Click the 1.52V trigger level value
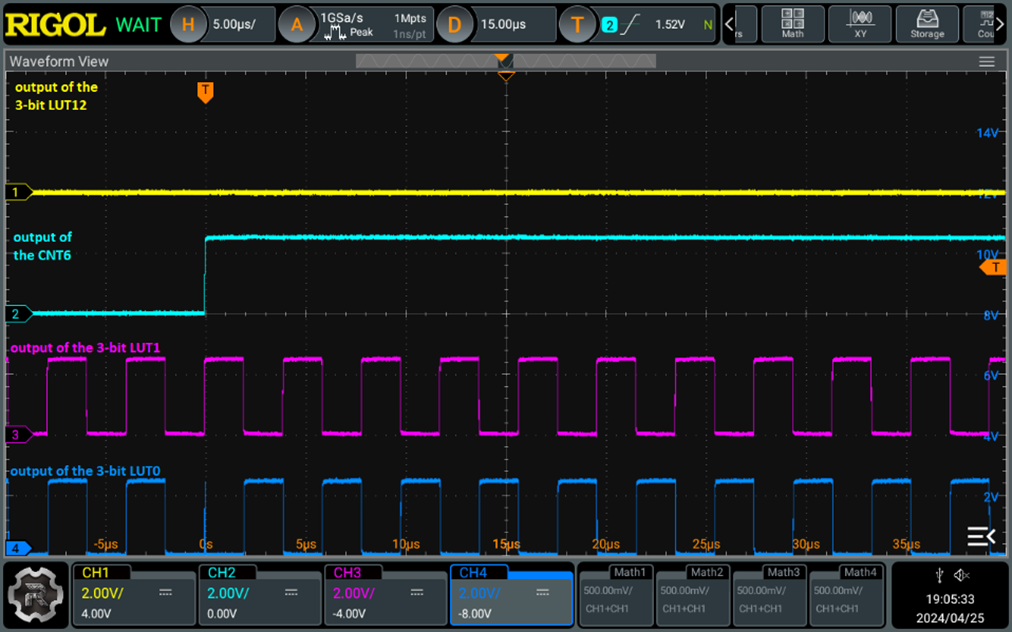This screenshot has width=1012, height=632. pyautogui.click(x=670, y=25)
